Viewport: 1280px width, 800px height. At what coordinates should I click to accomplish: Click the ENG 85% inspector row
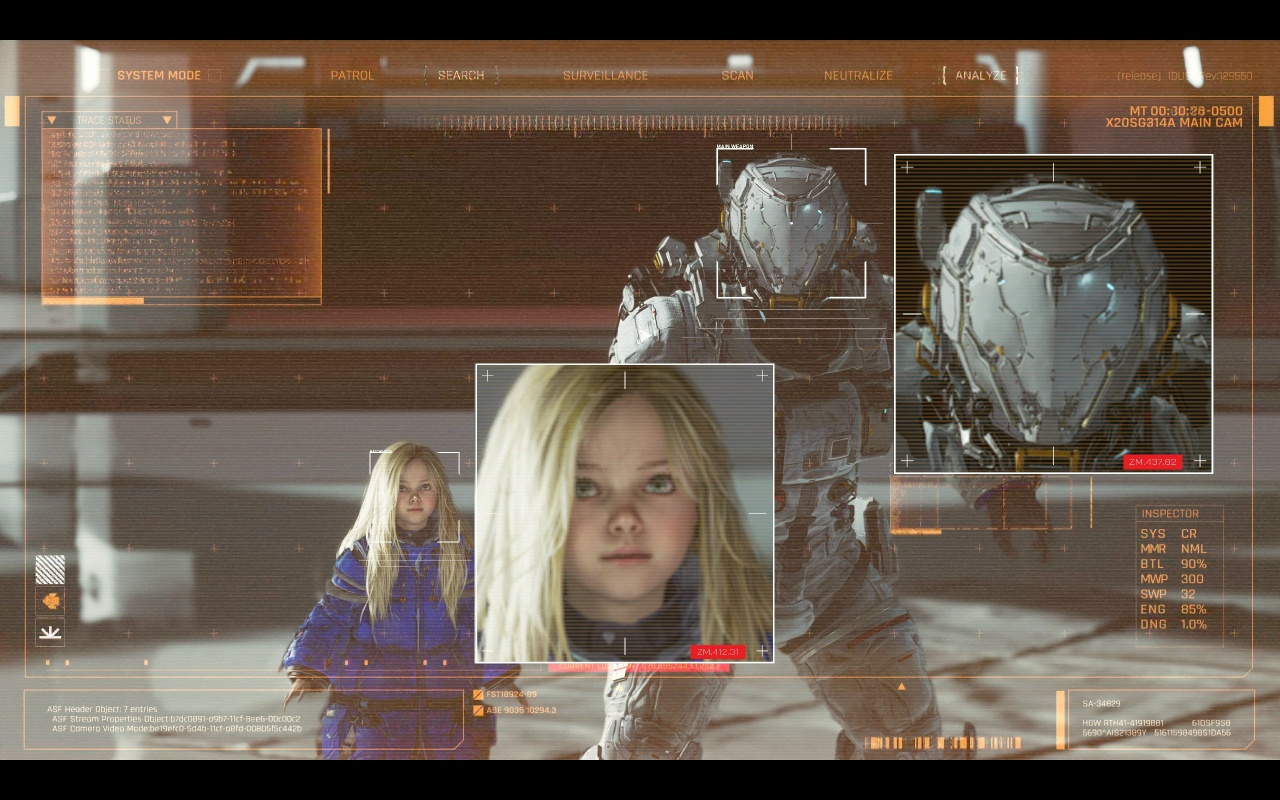tap(1174, 609)
